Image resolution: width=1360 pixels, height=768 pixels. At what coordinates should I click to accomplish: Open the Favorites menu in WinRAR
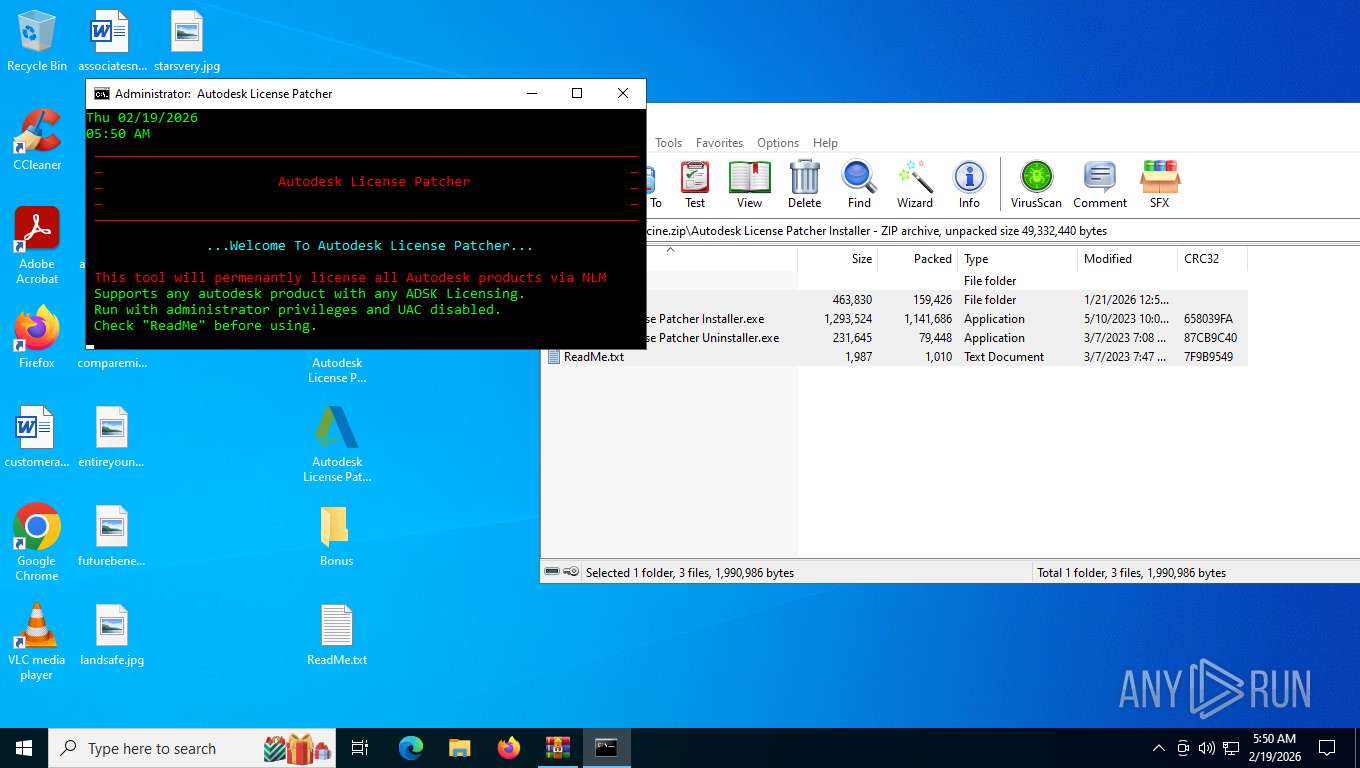pyautogui.click(x=719, y=143)
